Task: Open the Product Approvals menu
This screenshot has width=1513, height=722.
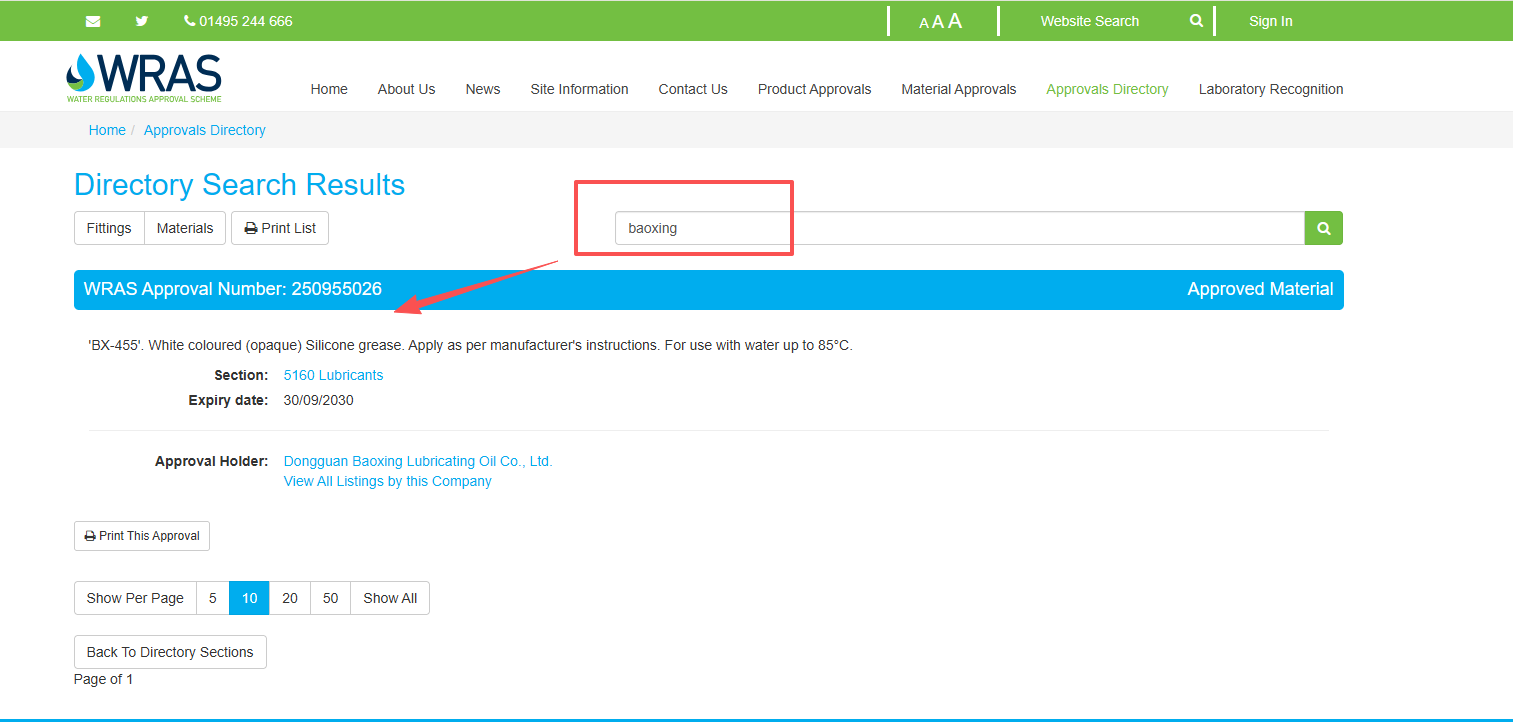Action: click(x=814, y=89)
